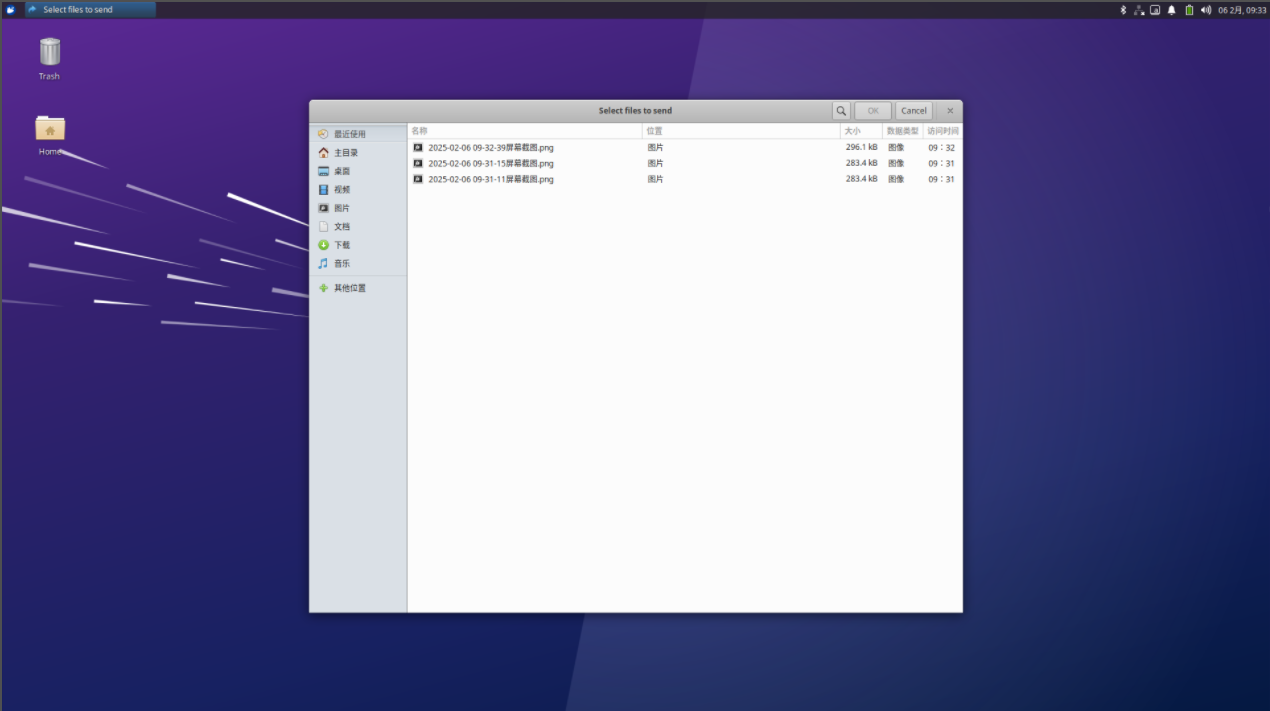
Task: Sort files by Size (大小) column header
Action: click(x=862, y=131)
